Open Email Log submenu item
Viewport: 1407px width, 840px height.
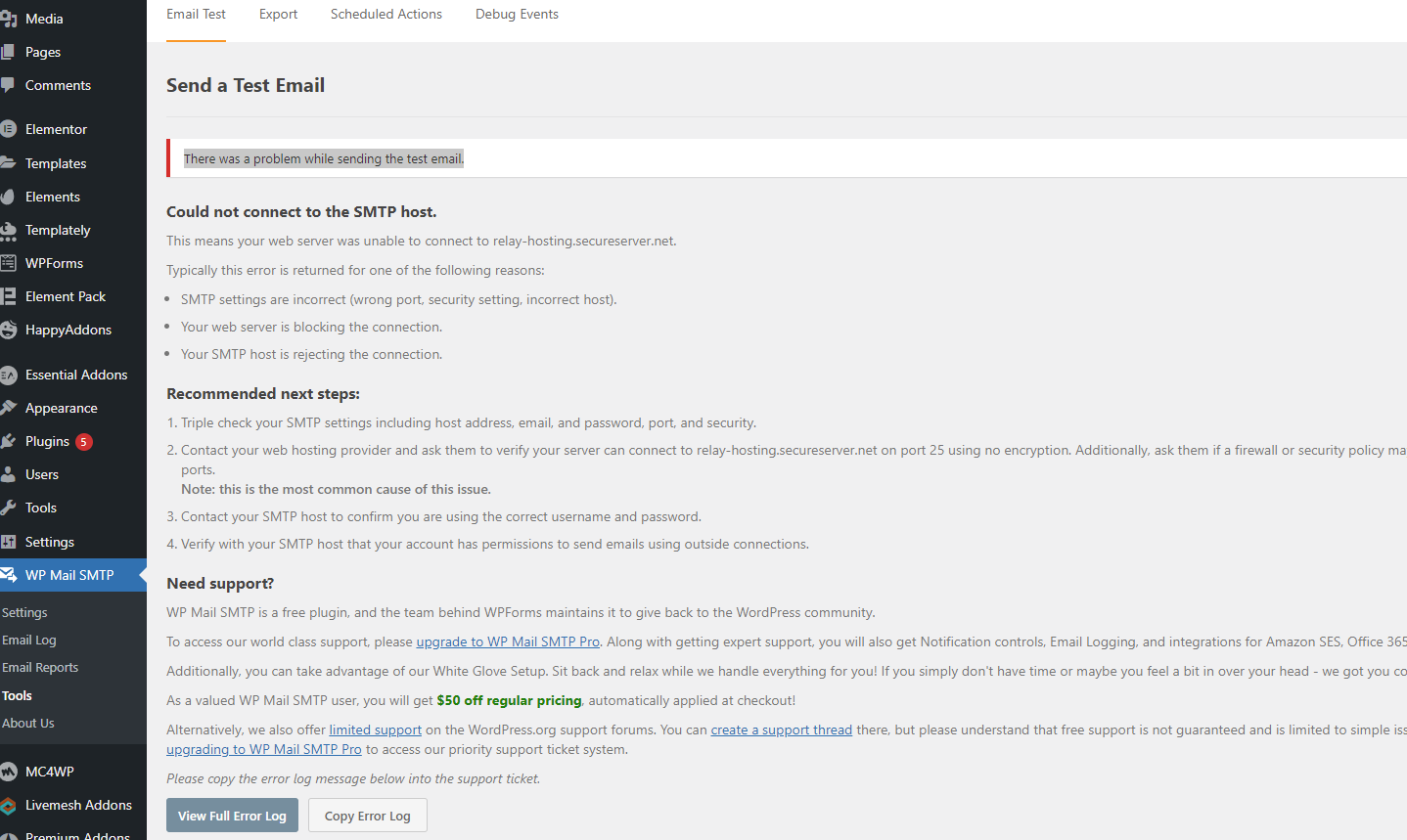(x=29, y=640)
